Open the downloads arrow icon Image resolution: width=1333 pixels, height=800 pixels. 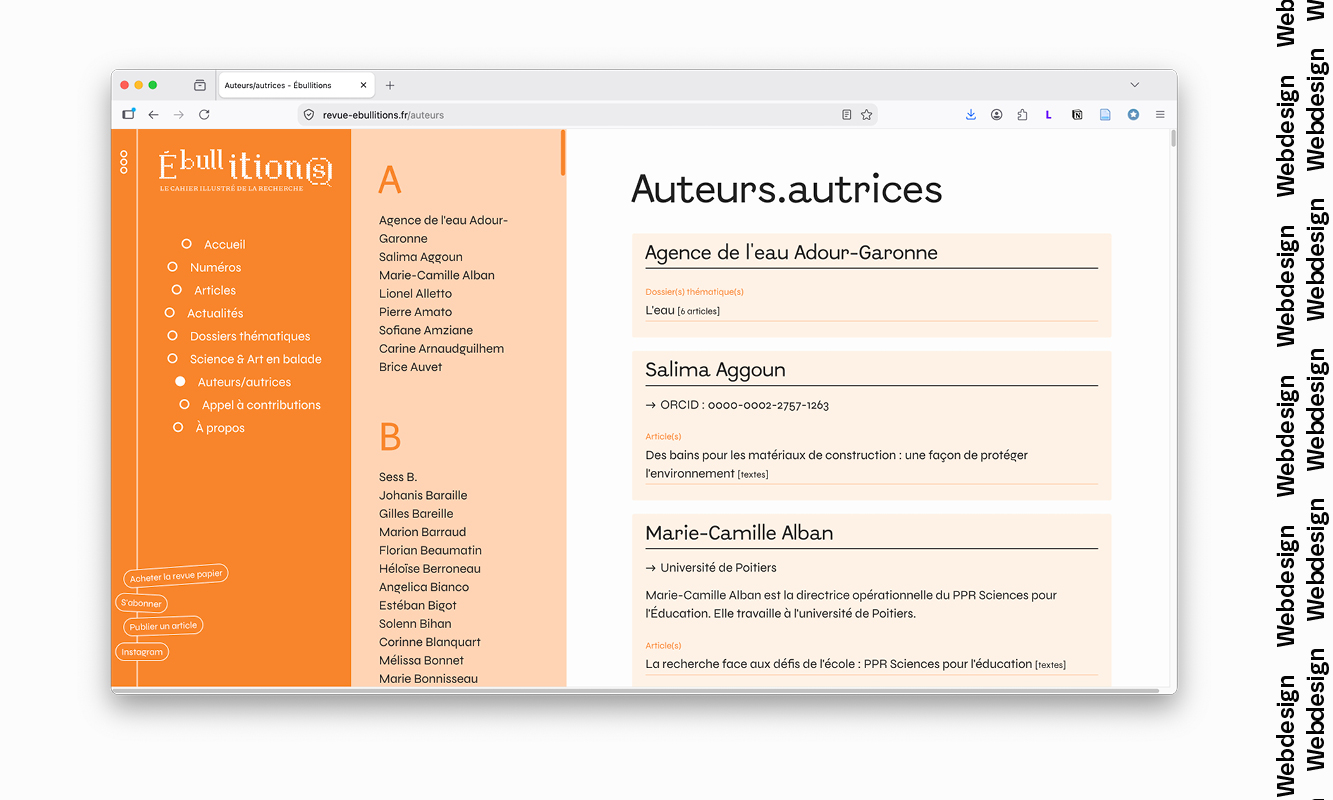pyautogui.click(x=970, y=115)
